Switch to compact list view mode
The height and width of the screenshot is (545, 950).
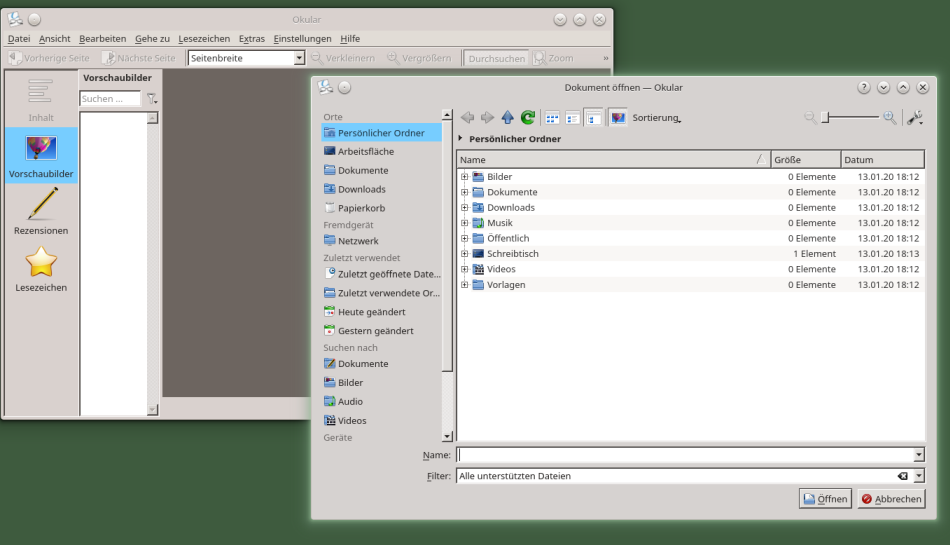[x=573, y=118]
